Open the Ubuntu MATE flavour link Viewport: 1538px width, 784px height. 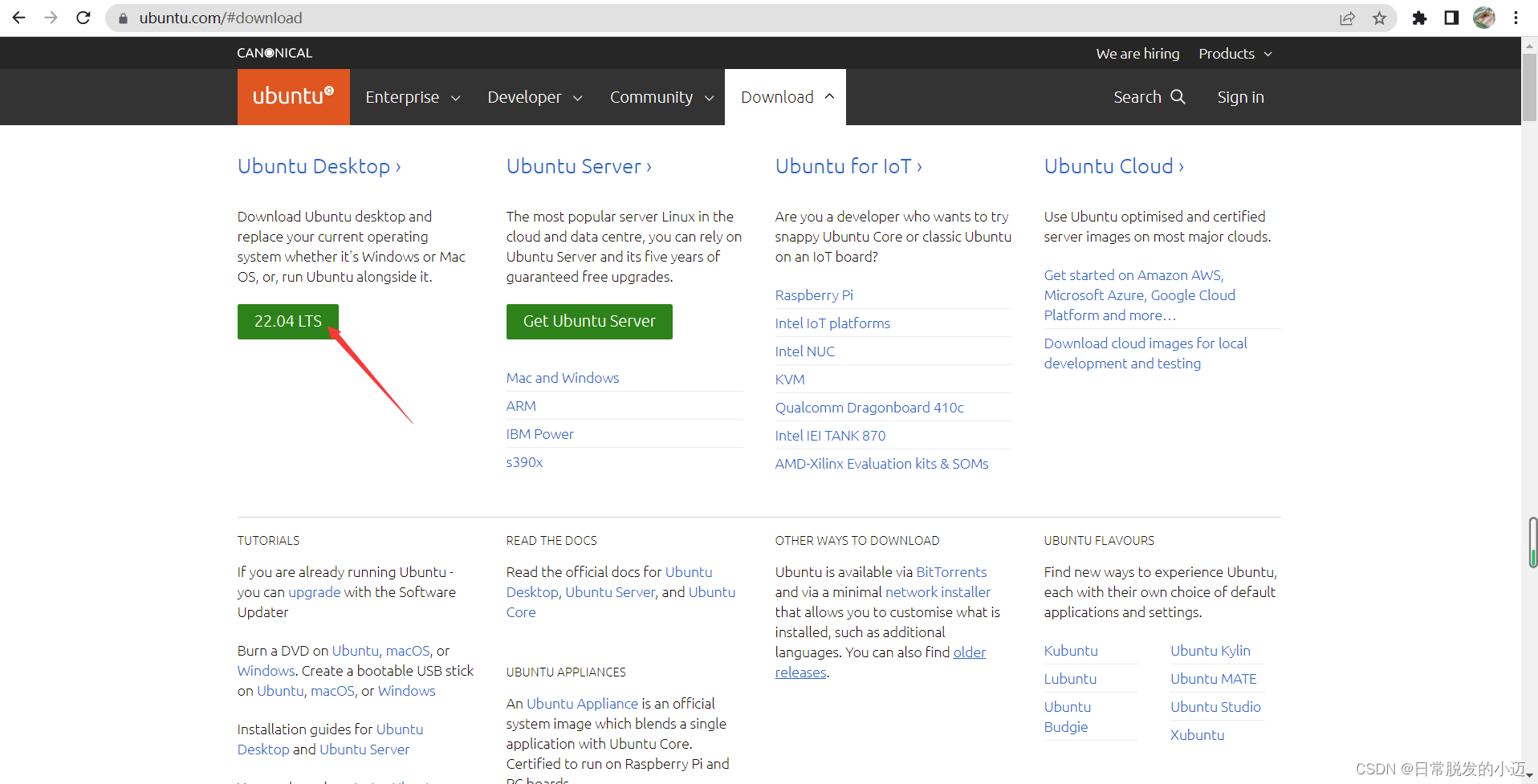[1214, 679]
